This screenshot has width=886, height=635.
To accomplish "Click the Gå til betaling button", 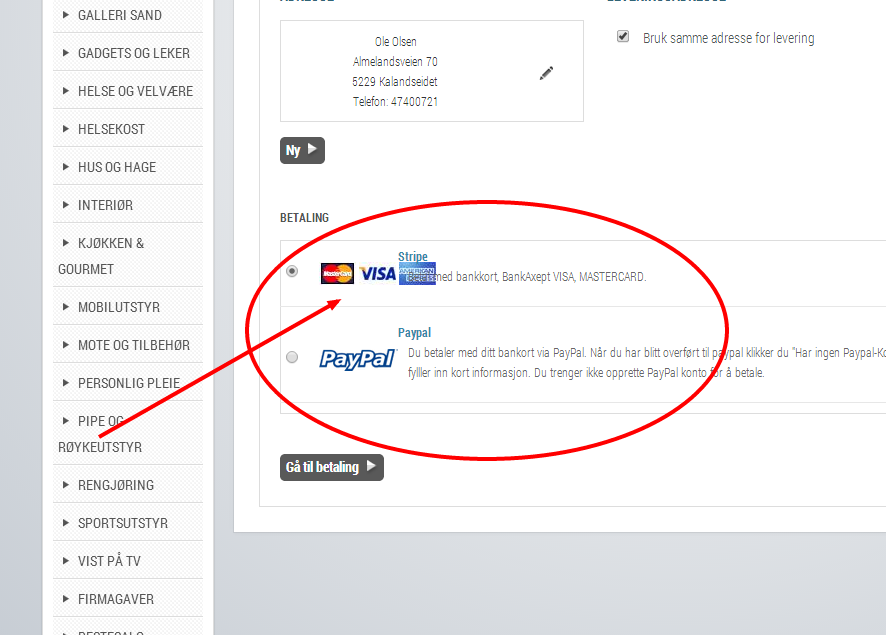I will coord(332,467).
